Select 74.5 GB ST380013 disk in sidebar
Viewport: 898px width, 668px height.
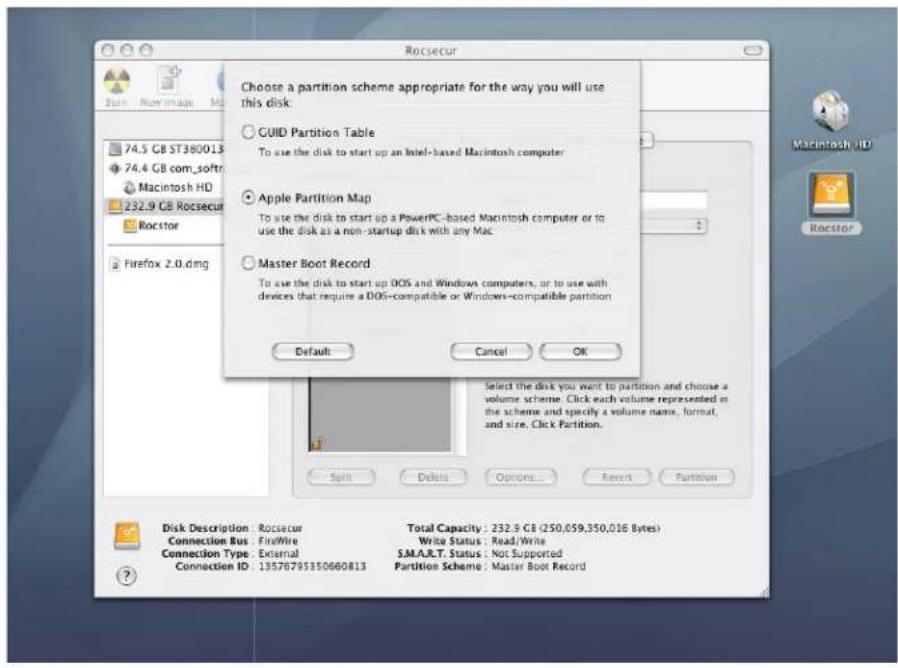[166, 149]
